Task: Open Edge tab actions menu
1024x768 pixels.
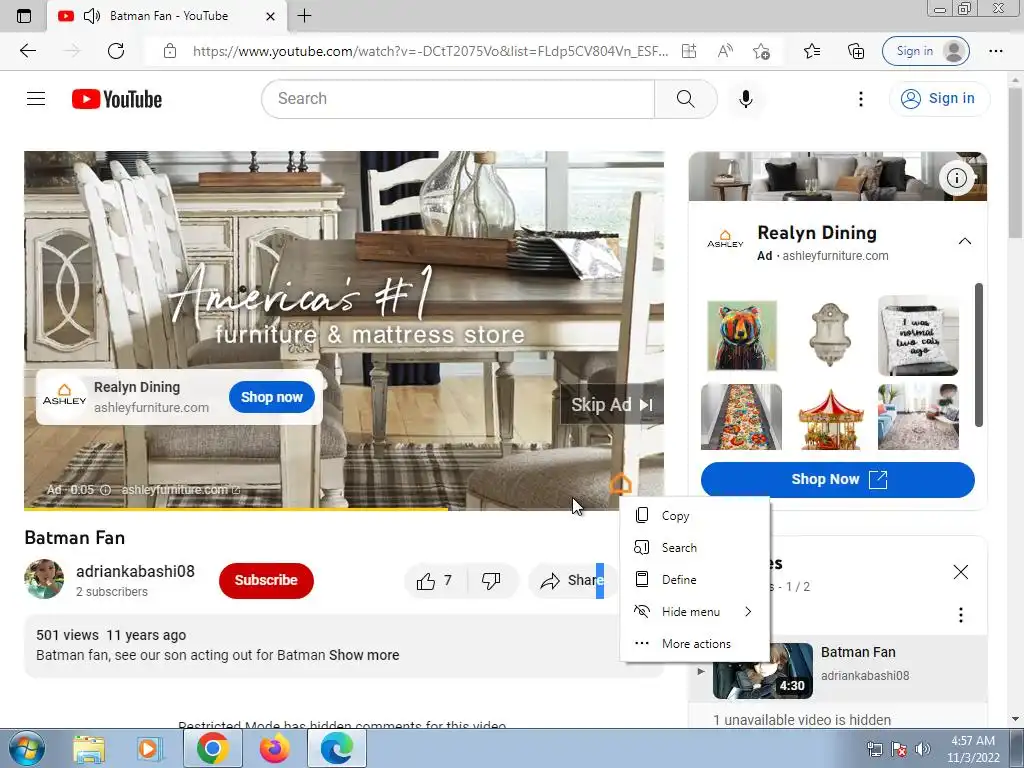Action: pos(24,16)
